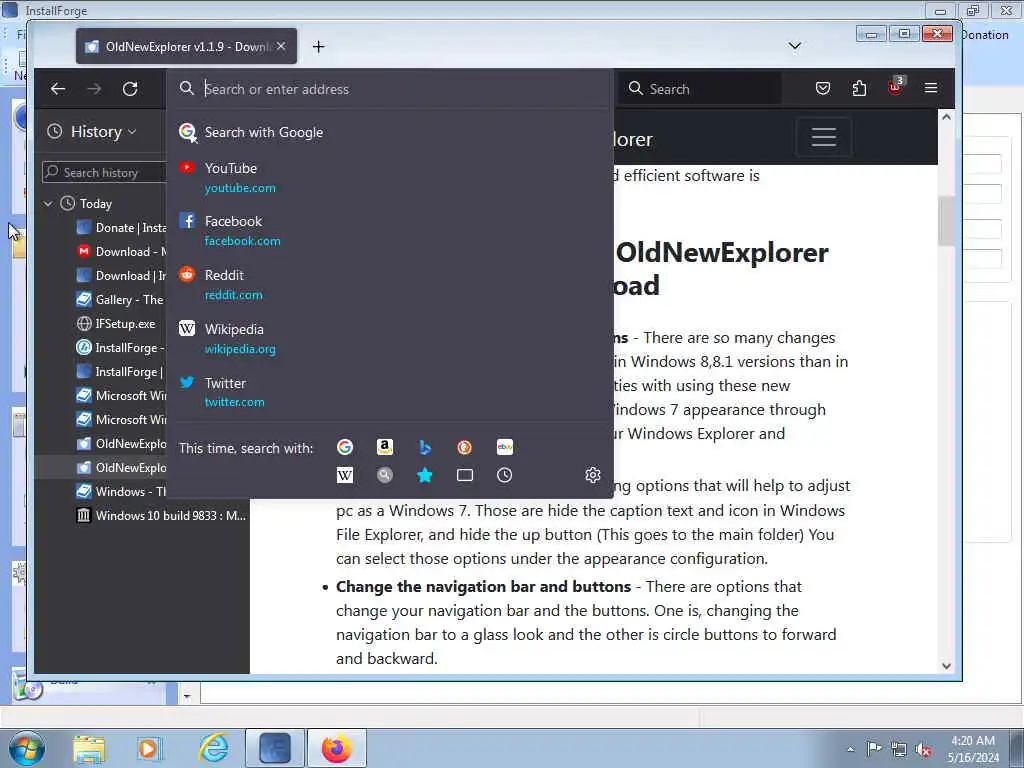Search this time with Amazon
1024x768 pixels.
[385, 447]
